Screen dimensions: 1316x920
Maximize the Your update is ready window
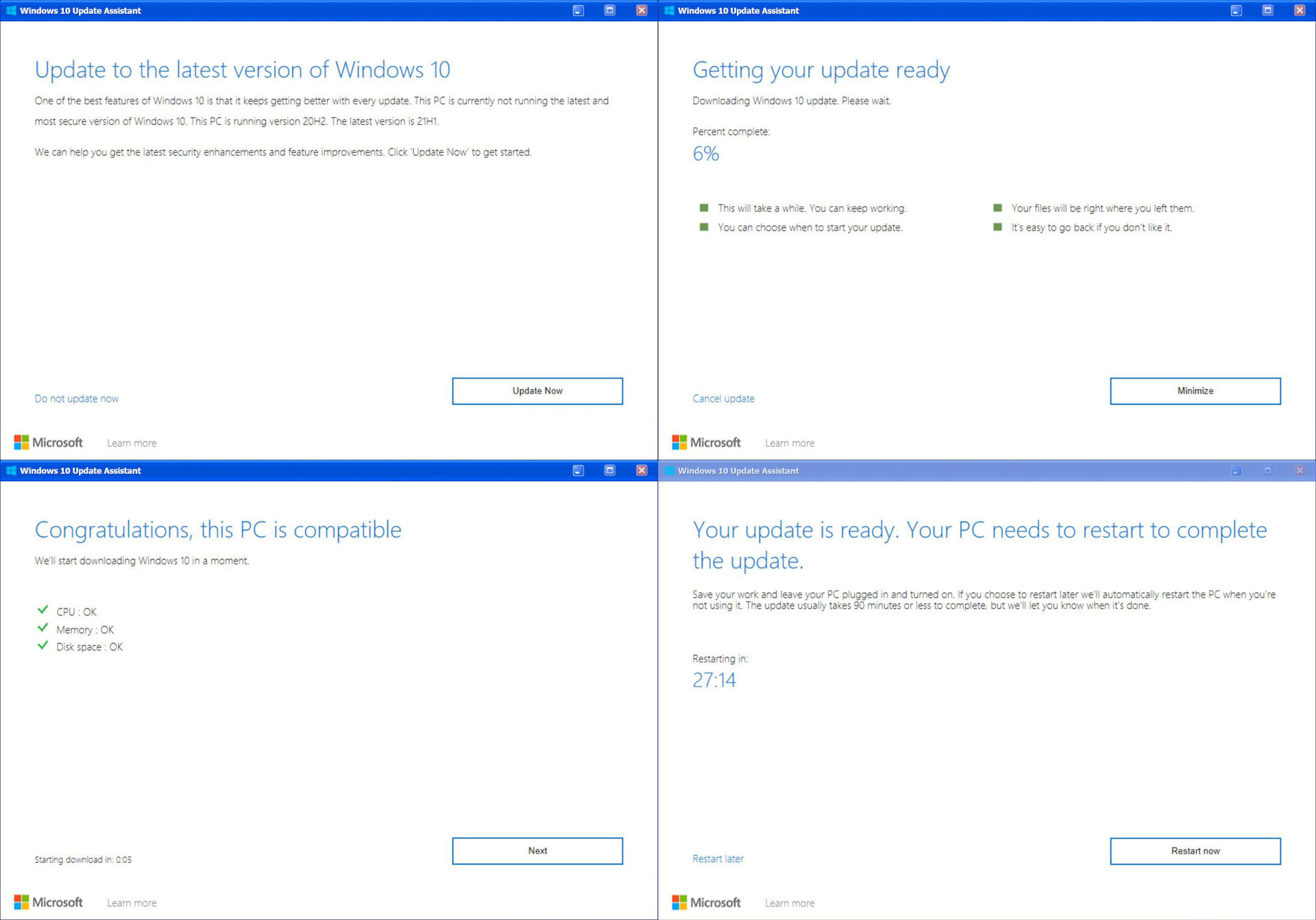click(1267, 470)
